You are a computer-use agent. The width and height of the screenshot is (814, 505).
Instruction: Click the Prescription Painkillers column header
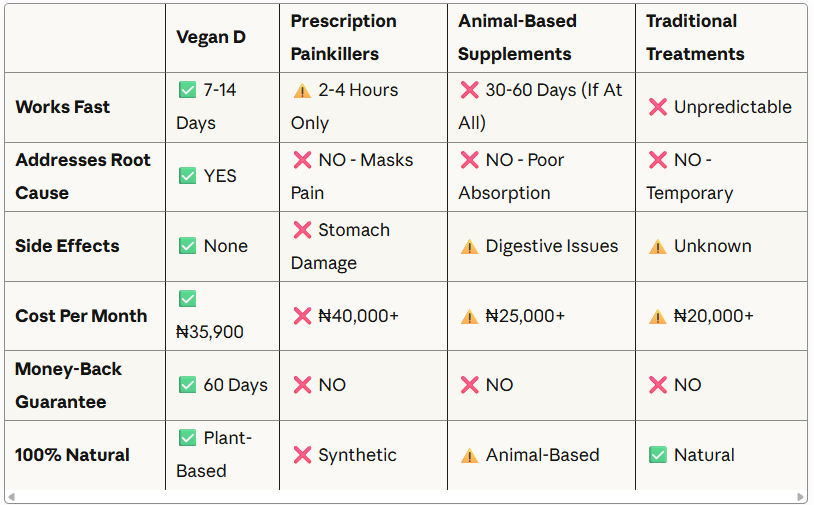(x=343, y=37)
